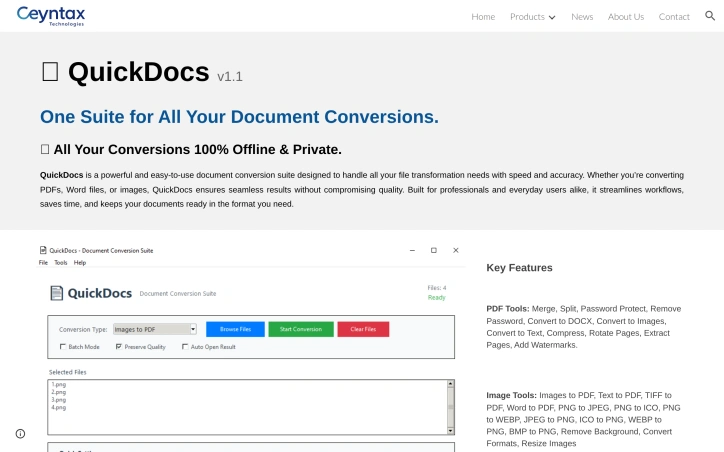Enable the Auto Open Result checkbox
The image size is (724, 452).
point(185,347)
